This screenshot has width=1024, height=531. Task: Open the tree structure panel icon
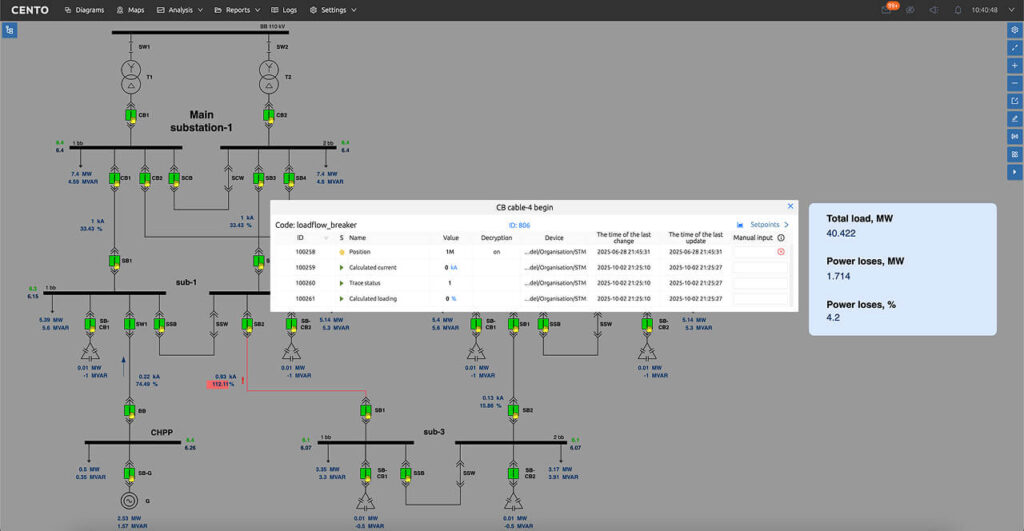coord(9,30)
